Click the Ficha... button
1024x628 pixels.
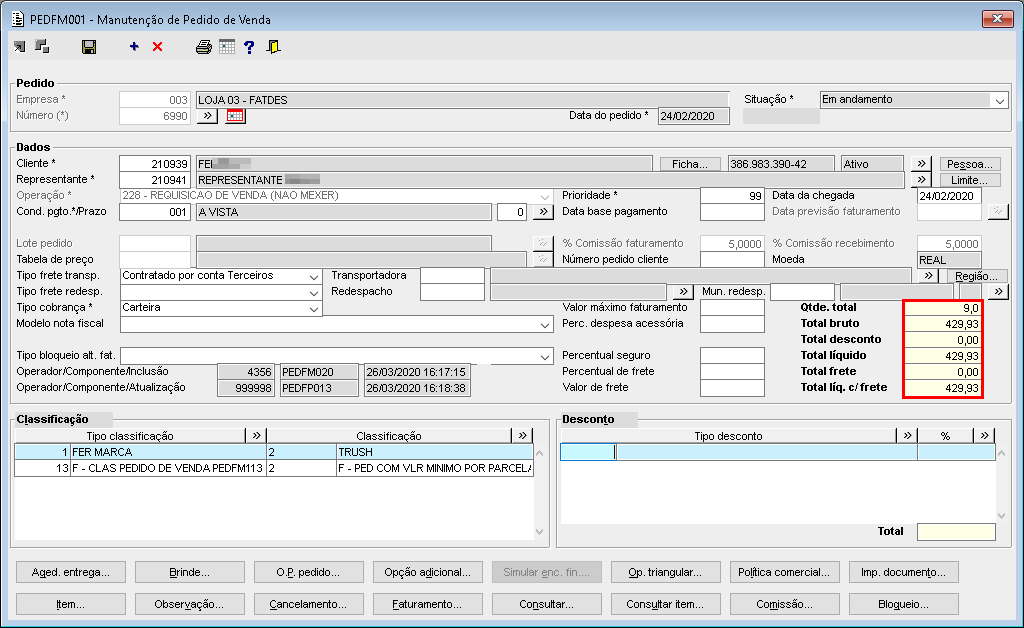tap(689, 164)
